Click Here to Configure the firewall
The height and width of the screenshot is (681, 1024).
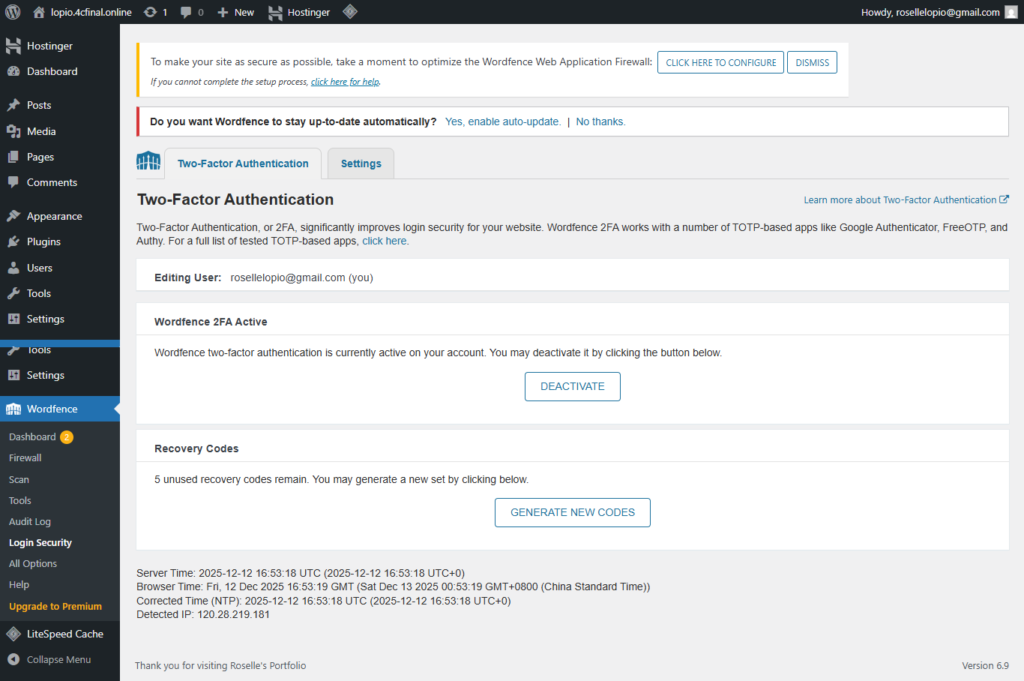click(720, 62)
